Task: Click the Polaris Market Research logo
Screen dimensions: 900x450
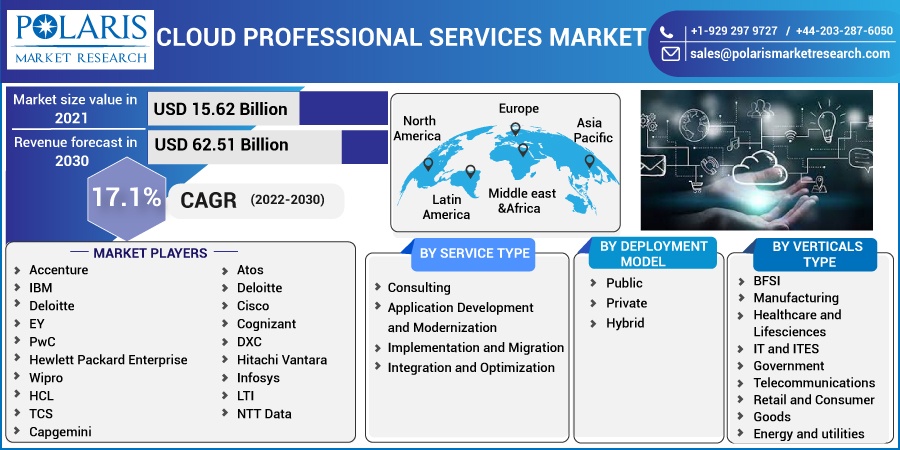Action: coord(80,40)
